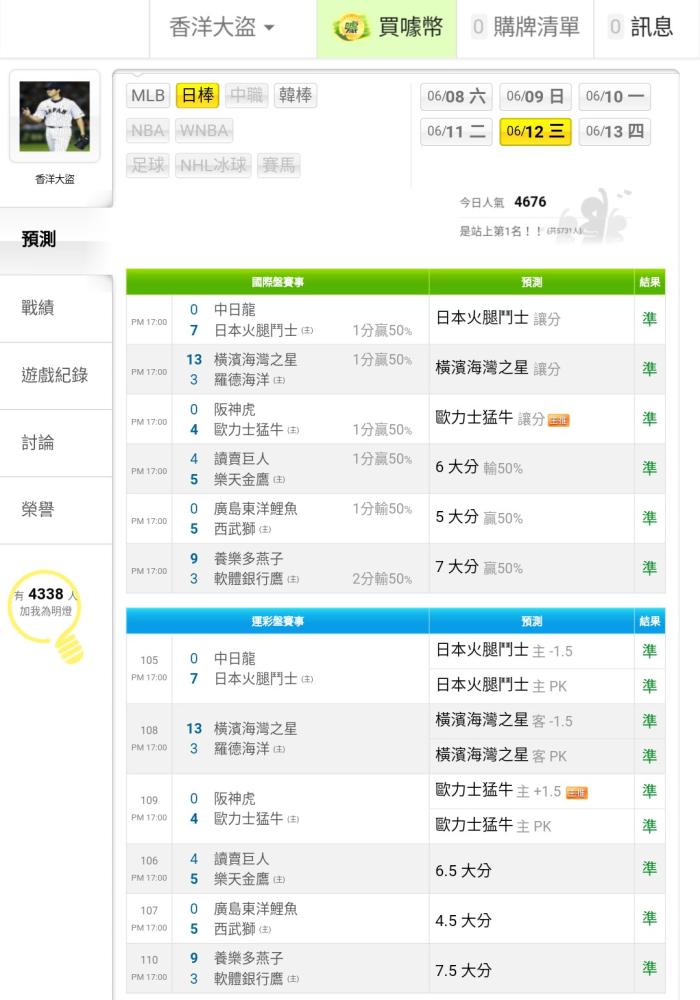Screen dimensions: 700x1000
Task: Choose the 韓棒 league filter
Action: [295, 96]
